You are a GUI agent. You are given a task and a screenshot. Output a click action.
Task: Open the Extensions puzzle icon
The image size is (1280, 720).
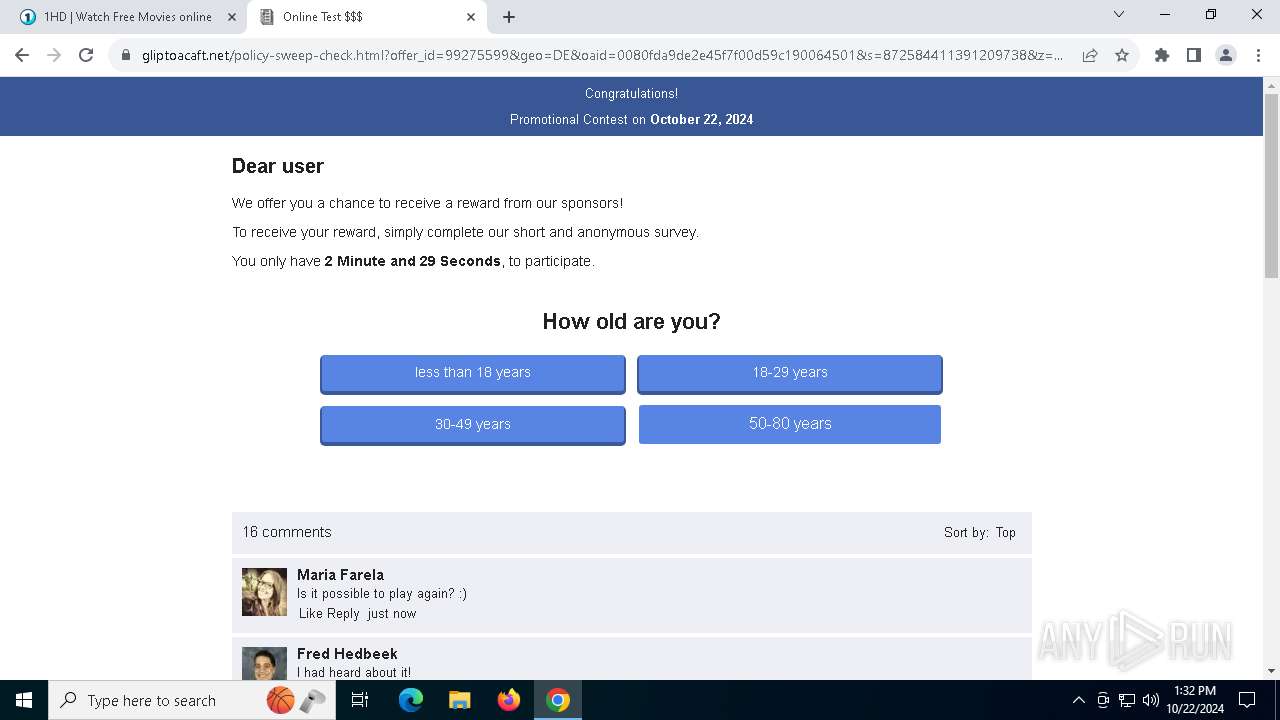1162,55
